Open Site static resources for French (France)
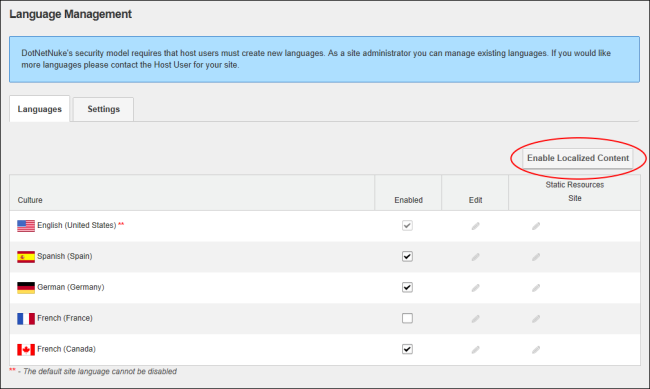Image resolution: width=650 pixels, height=389 pixels. pyautogui.click(x=536, y=319)
